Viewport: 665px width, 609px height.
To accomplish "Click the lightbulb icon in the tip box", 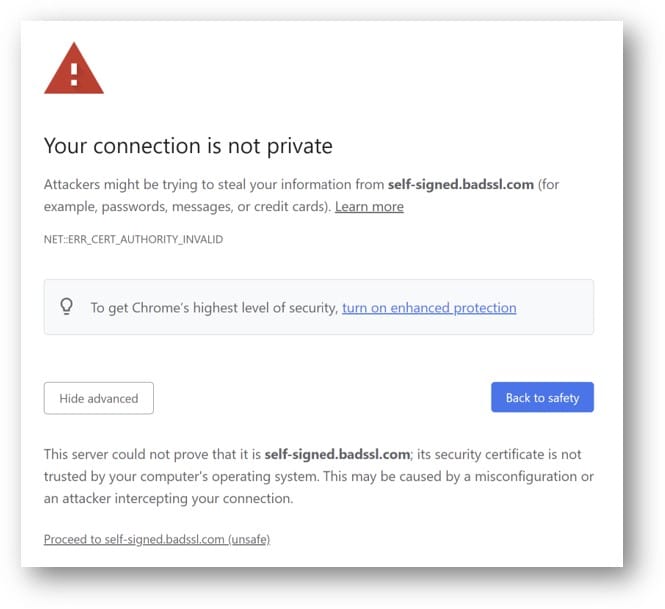I will 67,306.
